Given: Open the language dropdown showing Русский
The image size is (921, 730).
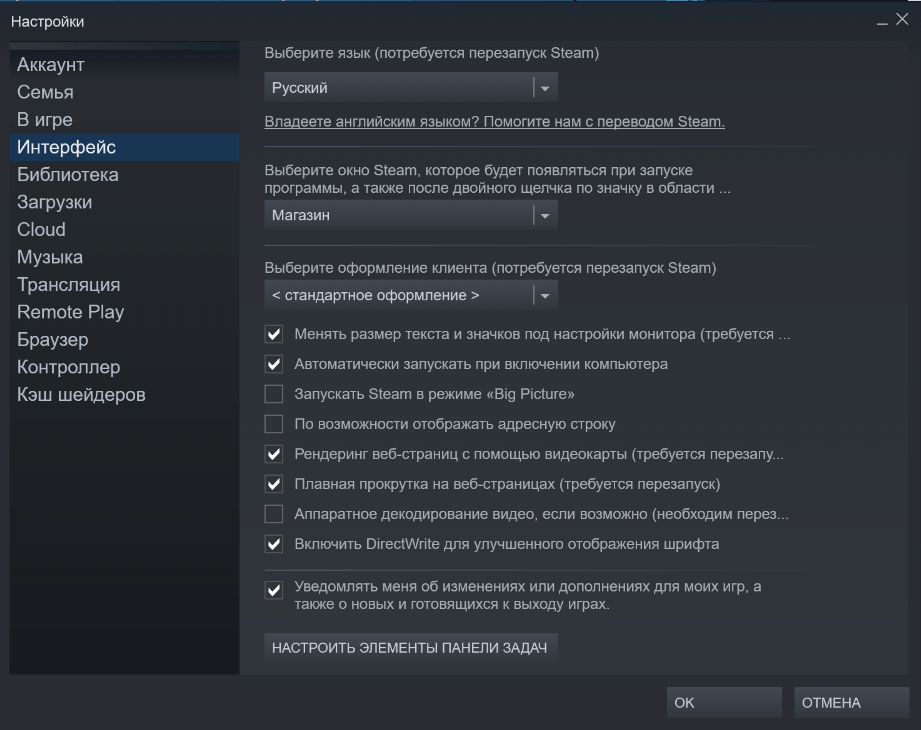Looking at the screenshot, I should coord(411,88).
